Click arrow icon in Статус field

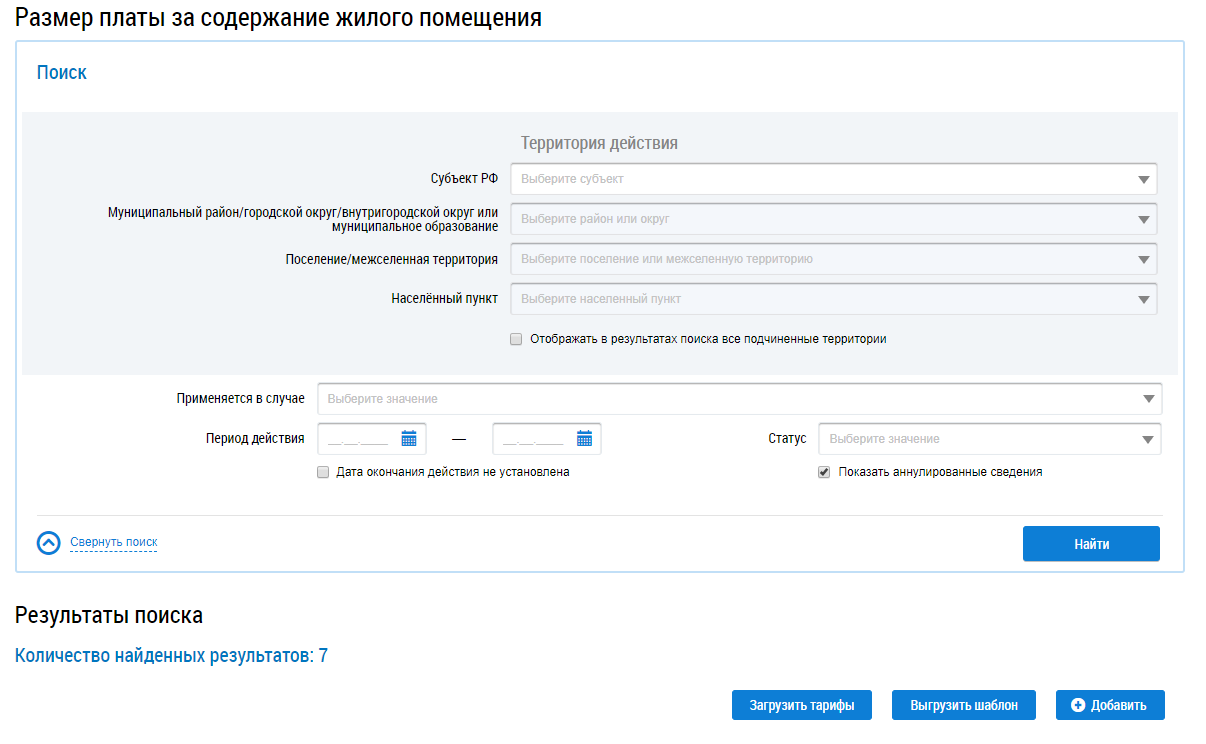click(x=1148, y=439)
